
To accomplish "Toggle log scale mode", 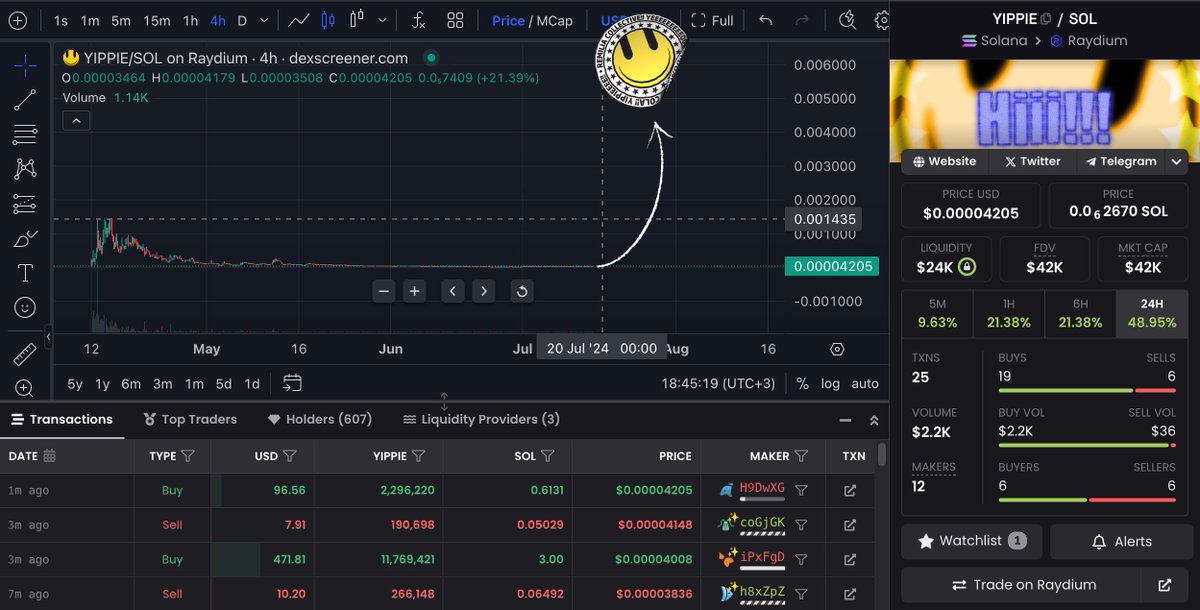I will [830, 383].
